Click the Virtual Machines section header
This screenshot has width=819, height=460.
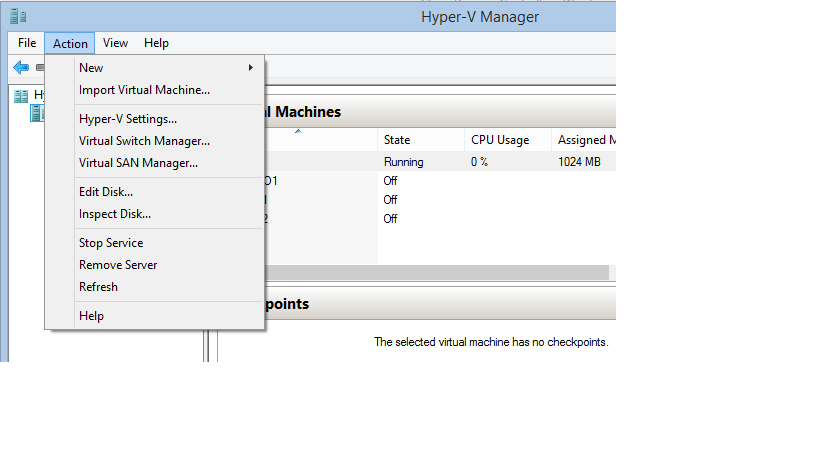(x=440, y=111)
